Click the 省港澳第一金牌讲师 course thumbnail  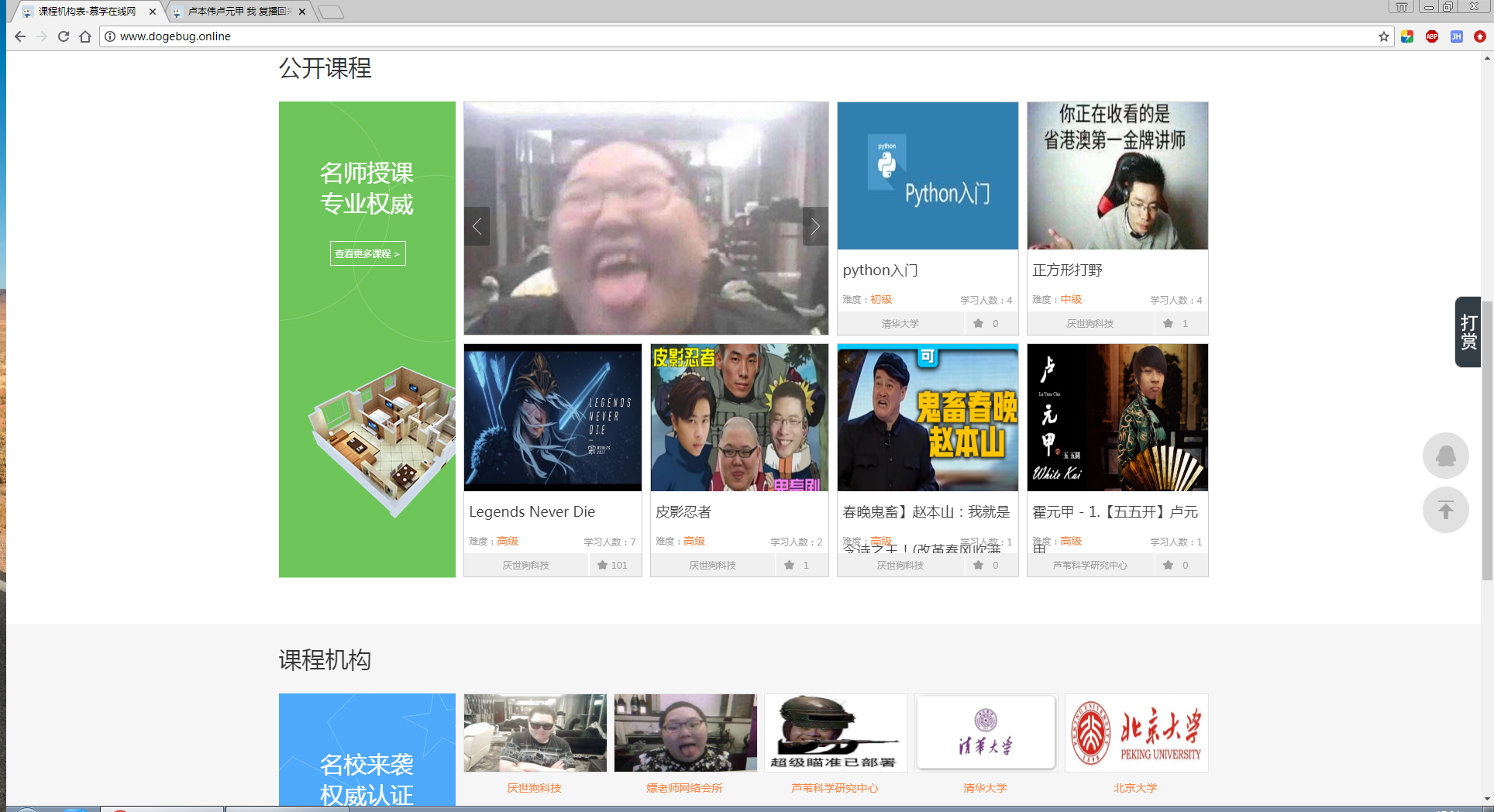[x=1117, y=176]
